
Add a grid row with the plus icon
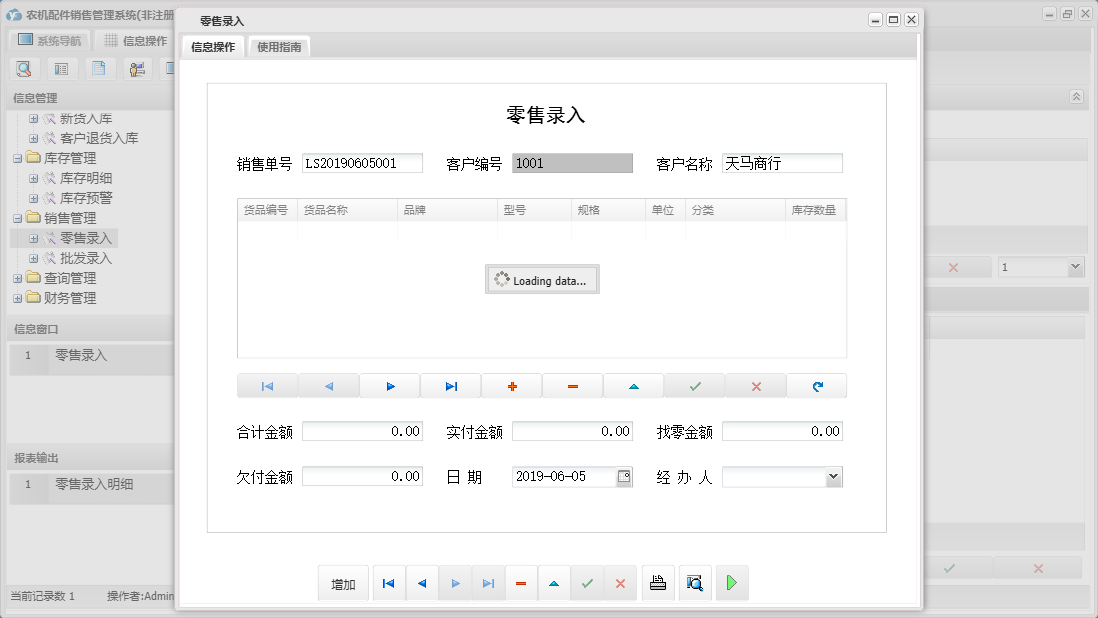511,385
